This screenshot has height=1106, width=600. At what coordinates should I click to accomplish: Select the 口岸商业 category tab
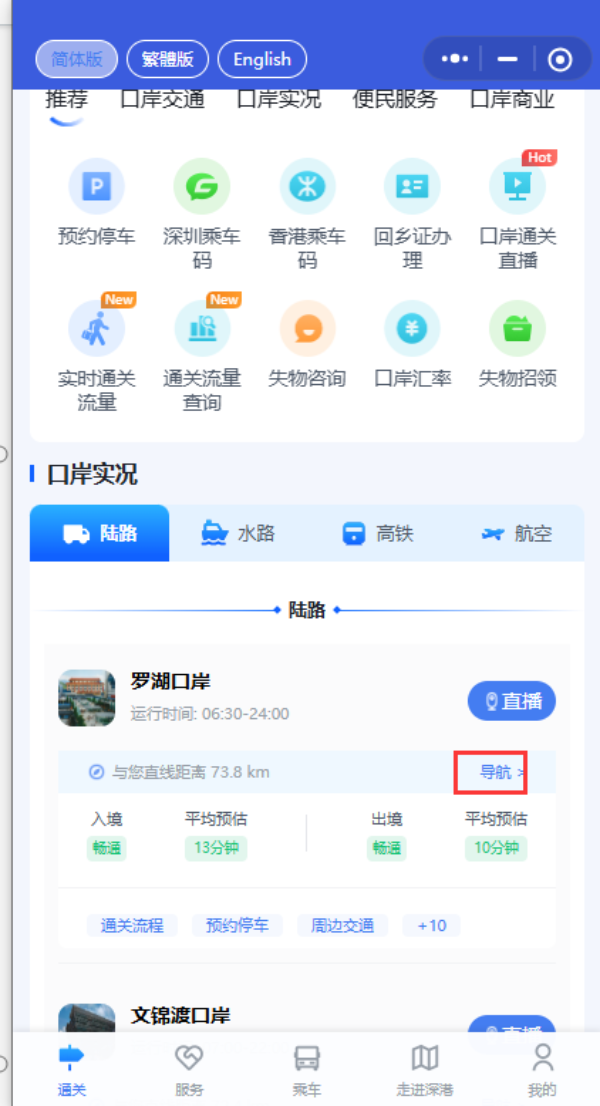point(513,99)
